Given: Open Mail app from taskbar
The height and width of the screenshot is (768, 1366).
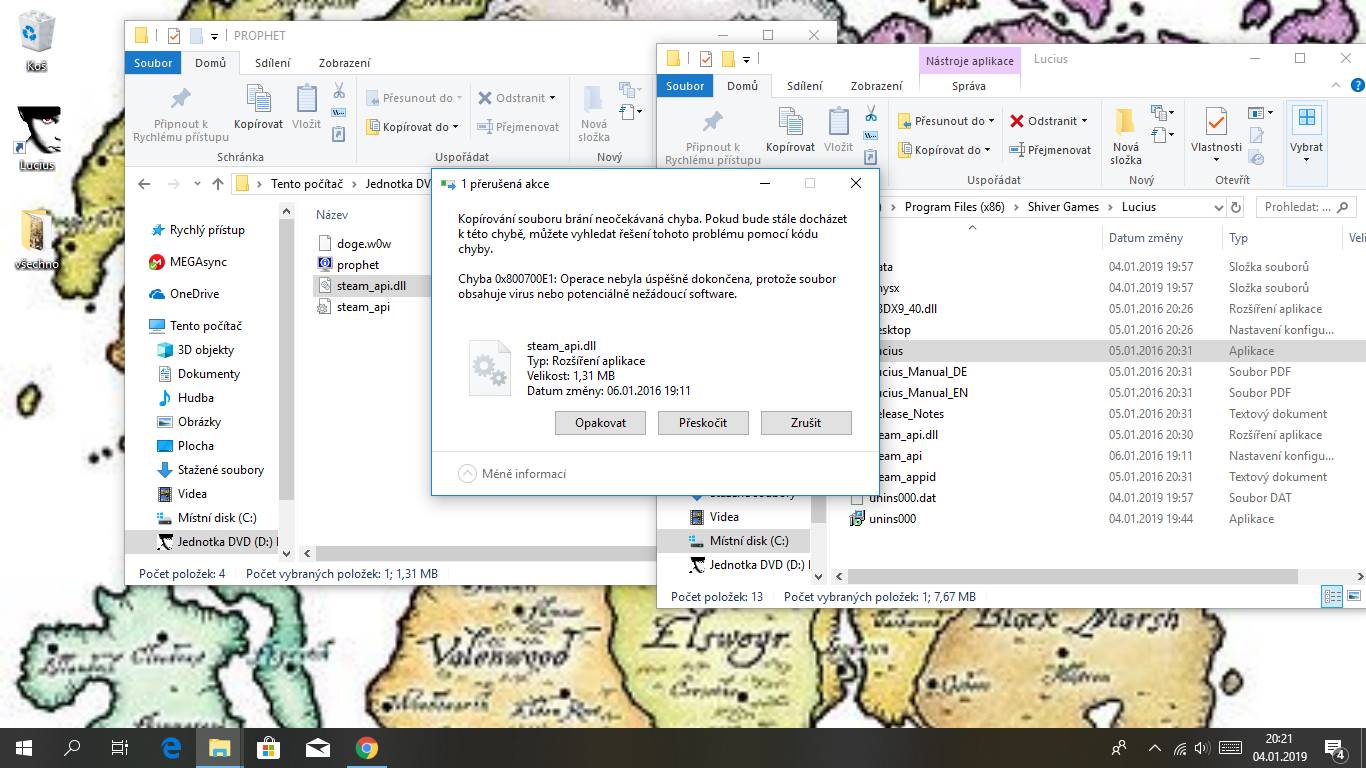Looking at the screenshot, I should [x=318, y=748].
